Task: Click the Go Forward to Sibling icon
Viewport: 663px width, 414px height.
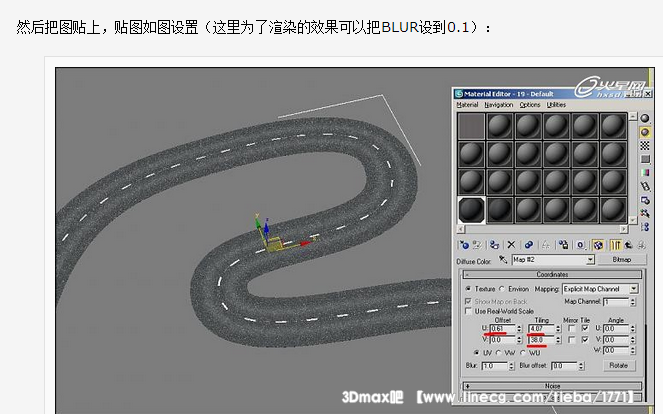Action: 641,245
